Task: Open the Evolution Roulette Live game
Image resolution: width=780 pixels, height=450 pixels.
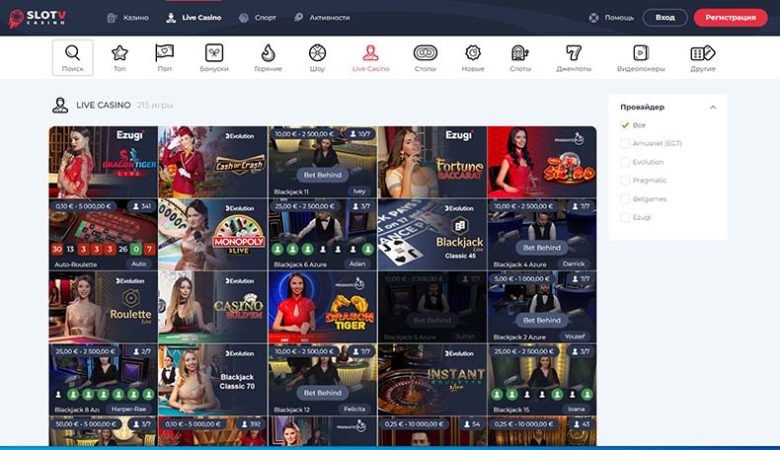Action: coord(103,307)
